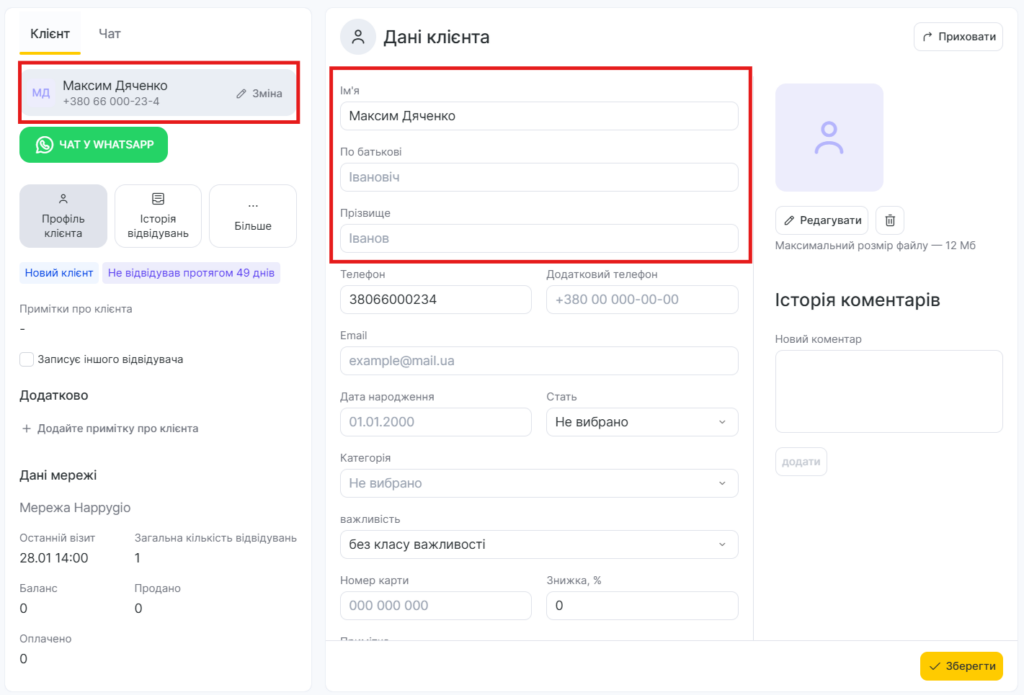Expand the важливість dropdown
The width and height of the screenshot is (1024, 695).
click(x=539, y=544)
